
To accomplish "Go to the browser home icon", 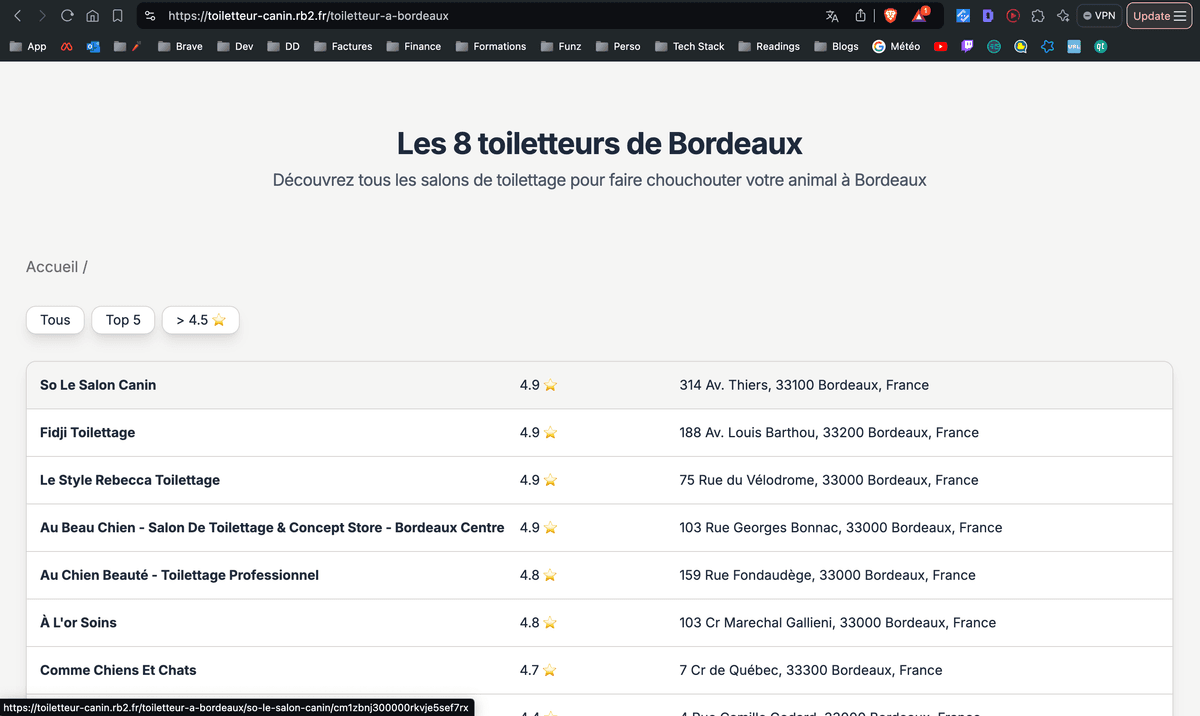I will pos(92,16).
